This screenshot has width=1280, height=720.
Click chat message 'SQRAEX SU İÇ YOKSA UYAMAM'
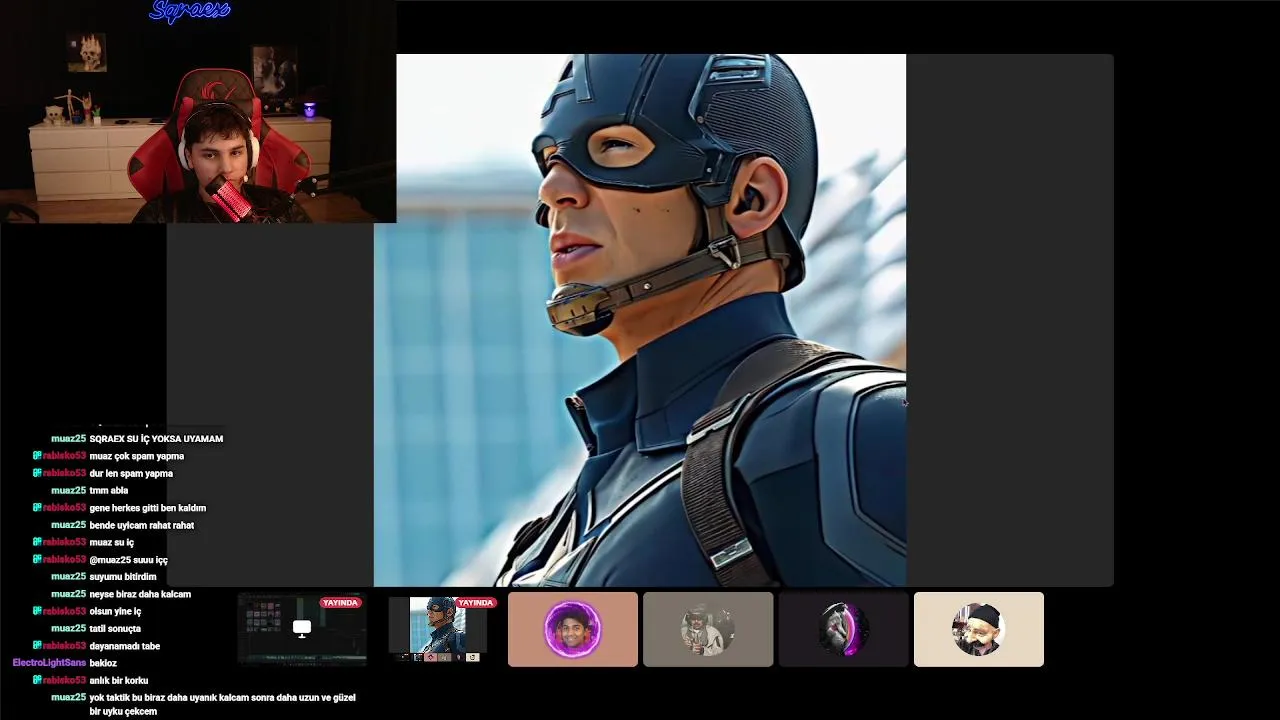tap(156, 439)
